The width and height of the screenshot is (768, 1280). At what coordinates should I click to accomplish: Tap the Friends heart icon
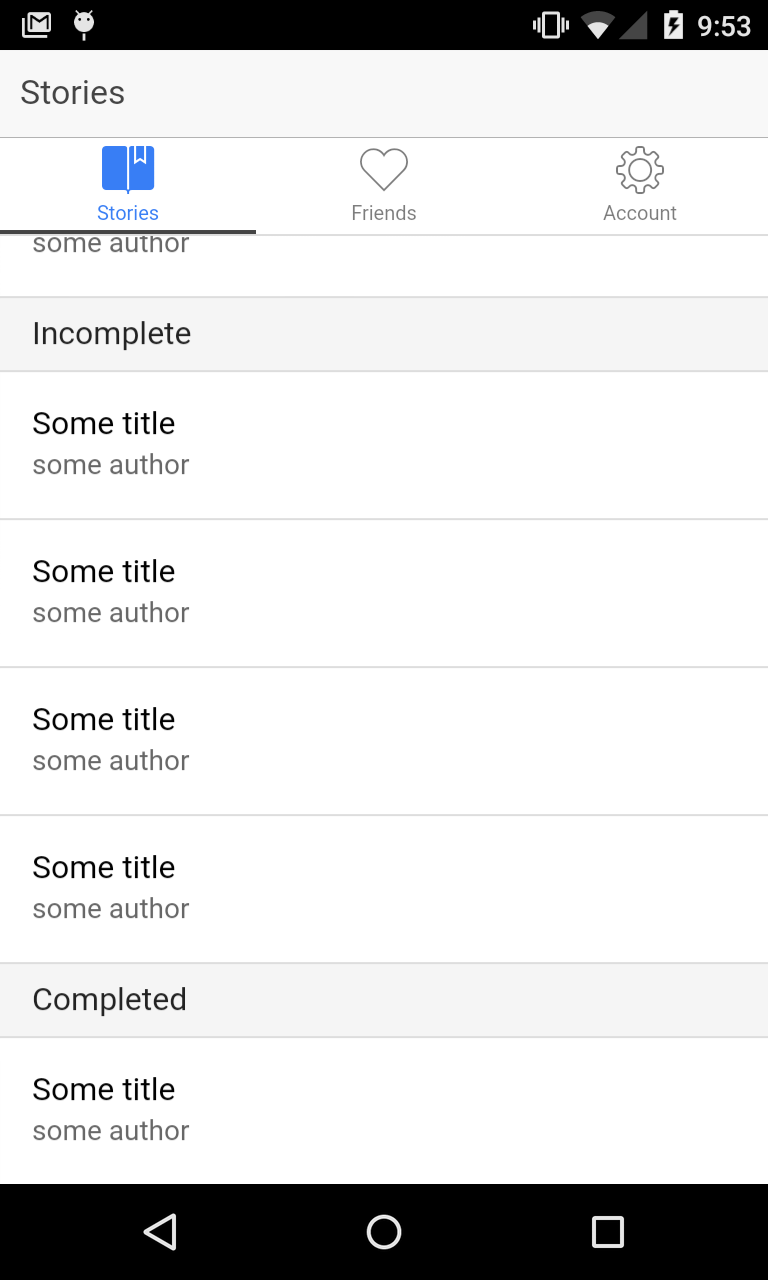tap(384, 169)
